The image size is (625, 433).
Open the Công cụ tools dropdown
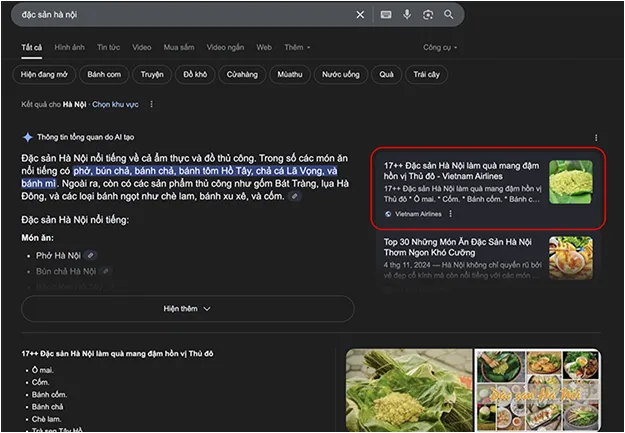[440, 47]
